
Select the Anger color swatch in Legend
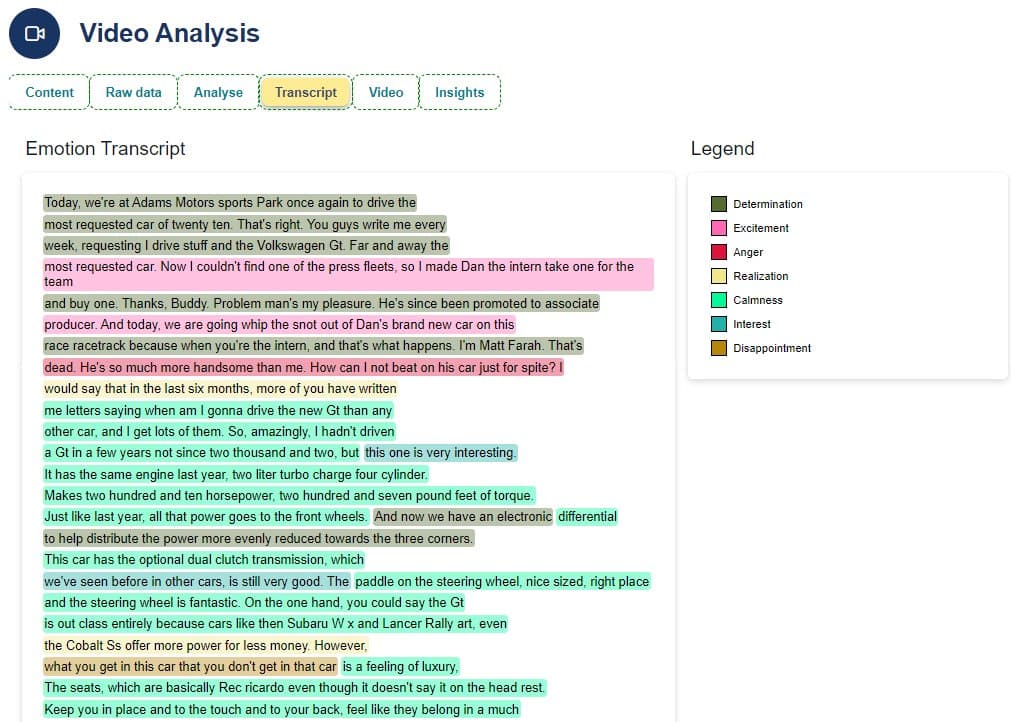pos(717,252)
